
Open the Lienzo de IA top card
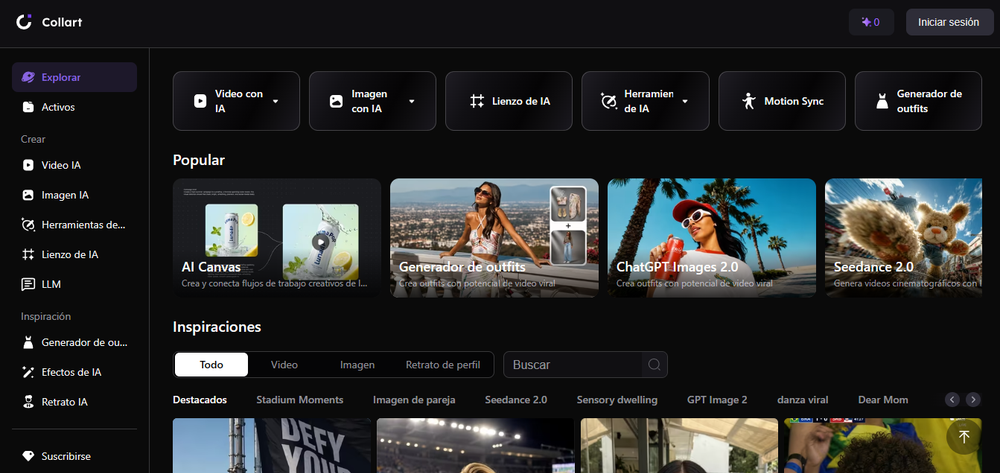[x=509, y=101]
